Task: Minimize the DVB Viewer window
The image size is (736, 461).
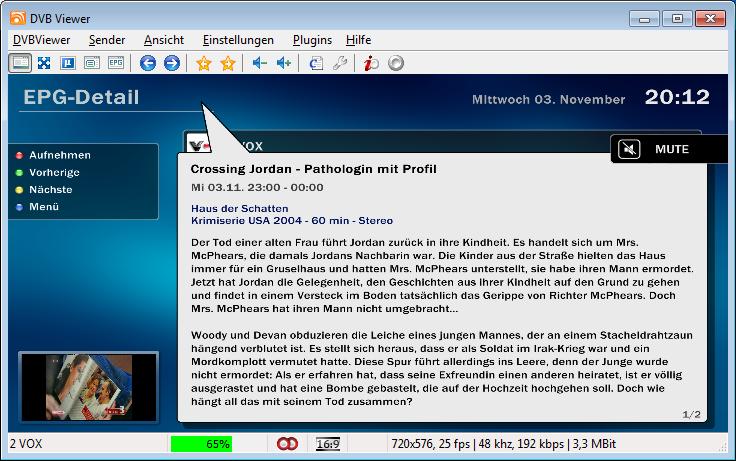Action: pos(644,19)
